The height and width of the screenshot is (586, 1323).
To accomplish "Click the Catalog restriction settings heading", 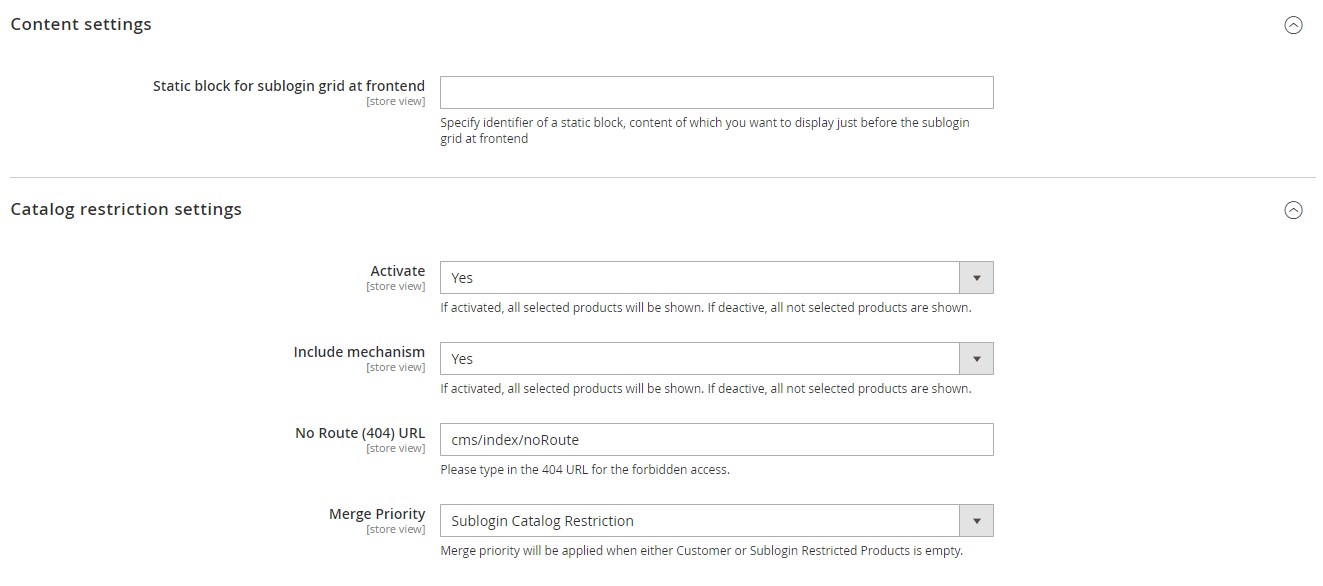I will [x=126, y=209].
